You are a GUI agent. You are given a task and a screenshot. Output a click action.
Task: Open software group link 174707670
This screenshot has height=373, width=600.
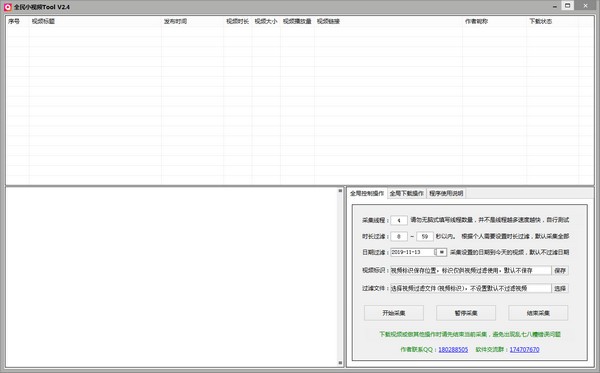point(525,350)
